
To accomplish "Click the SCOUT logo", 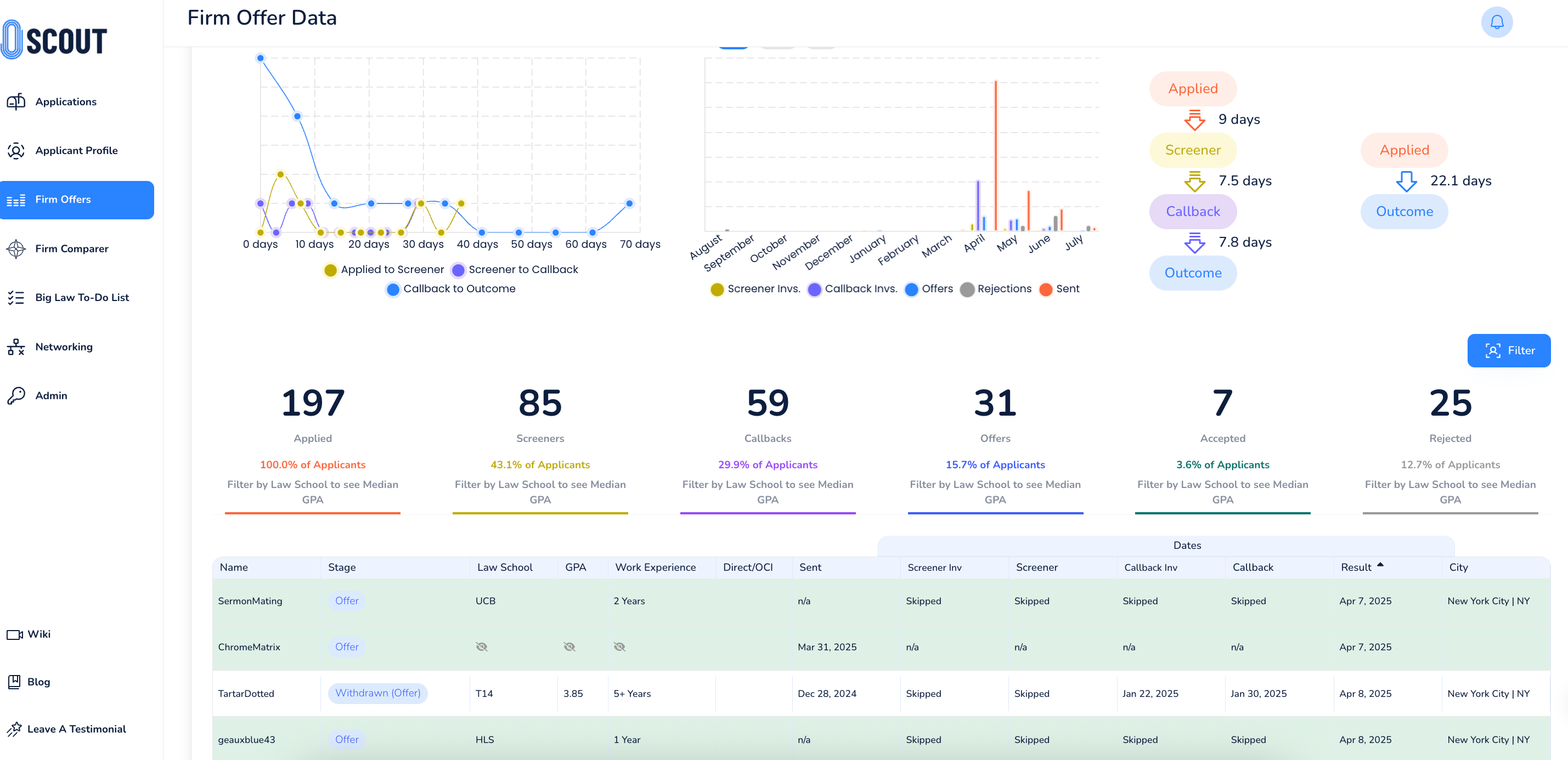I will (55, 40).
